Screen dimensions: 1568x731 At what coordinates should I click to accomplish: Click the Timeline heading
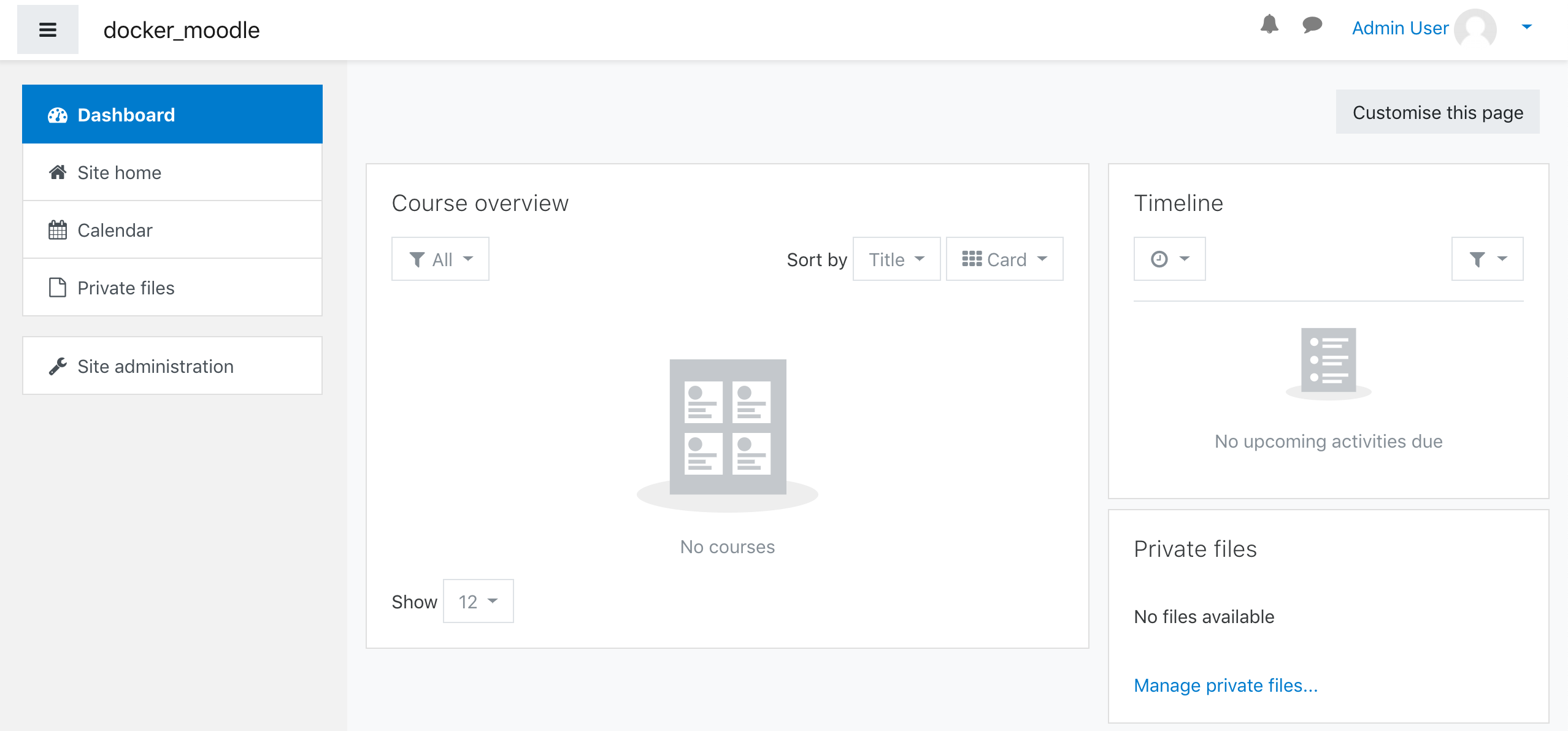(x=1178, y=204)
